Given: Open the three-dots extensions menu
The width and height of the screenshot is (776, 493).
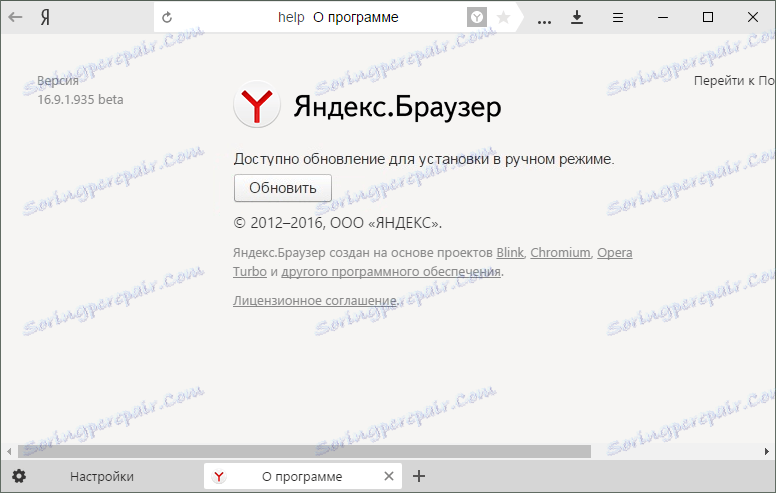Looking at the screenshot, I should [x=544, y=22].
